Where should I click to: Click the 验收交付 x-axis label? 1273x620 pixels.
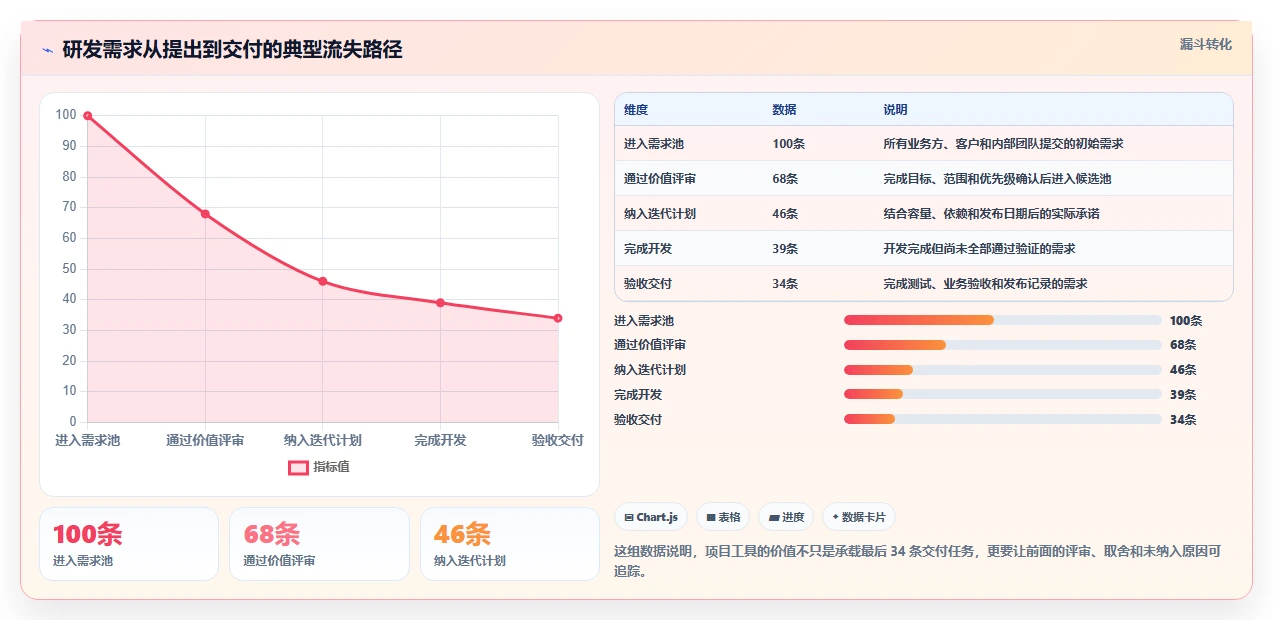point(557,440)
